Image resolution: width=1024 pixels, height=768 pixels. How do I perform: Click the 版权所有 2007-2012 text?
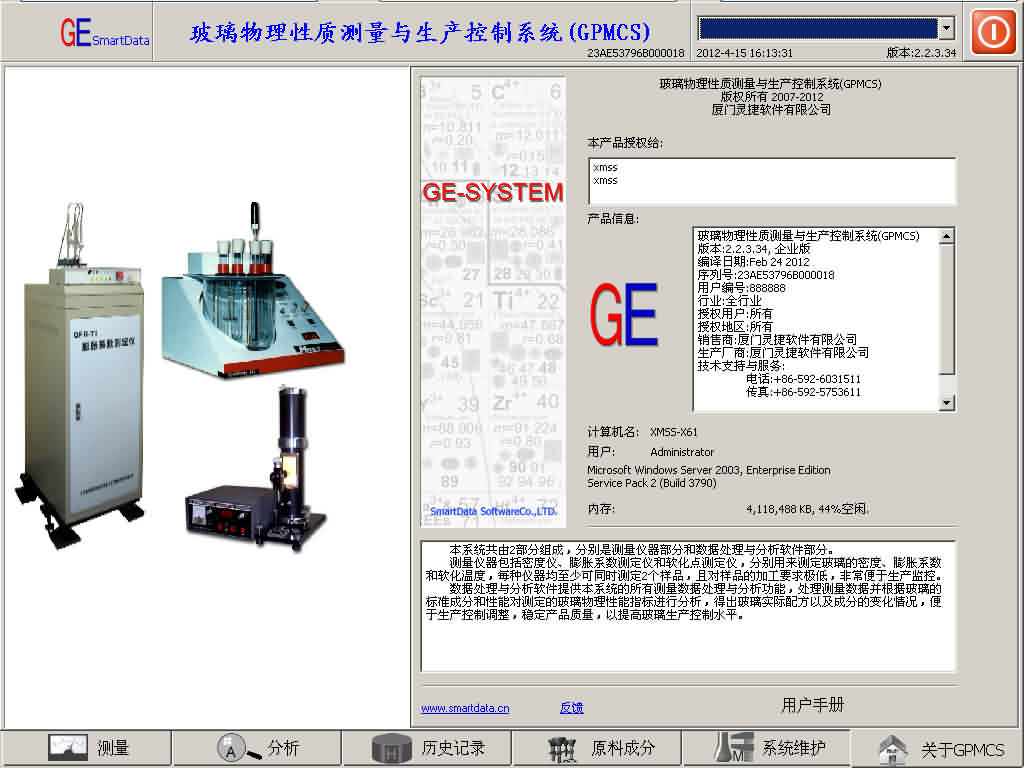[x=772, y=97]
